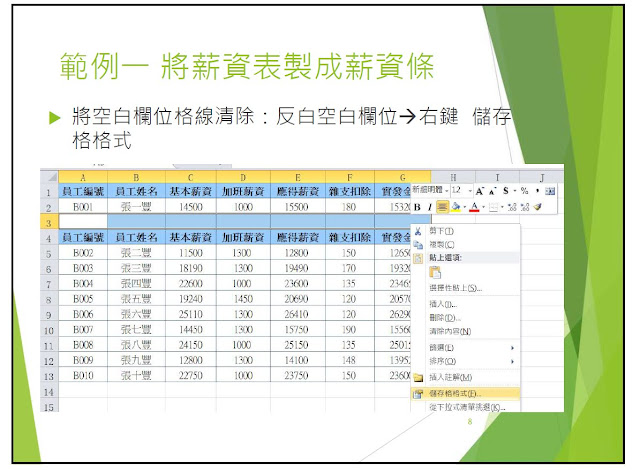Click the Increase Decimal icon
The width and height of the screenshot is (640, 470).
click(x=512, y=207)
